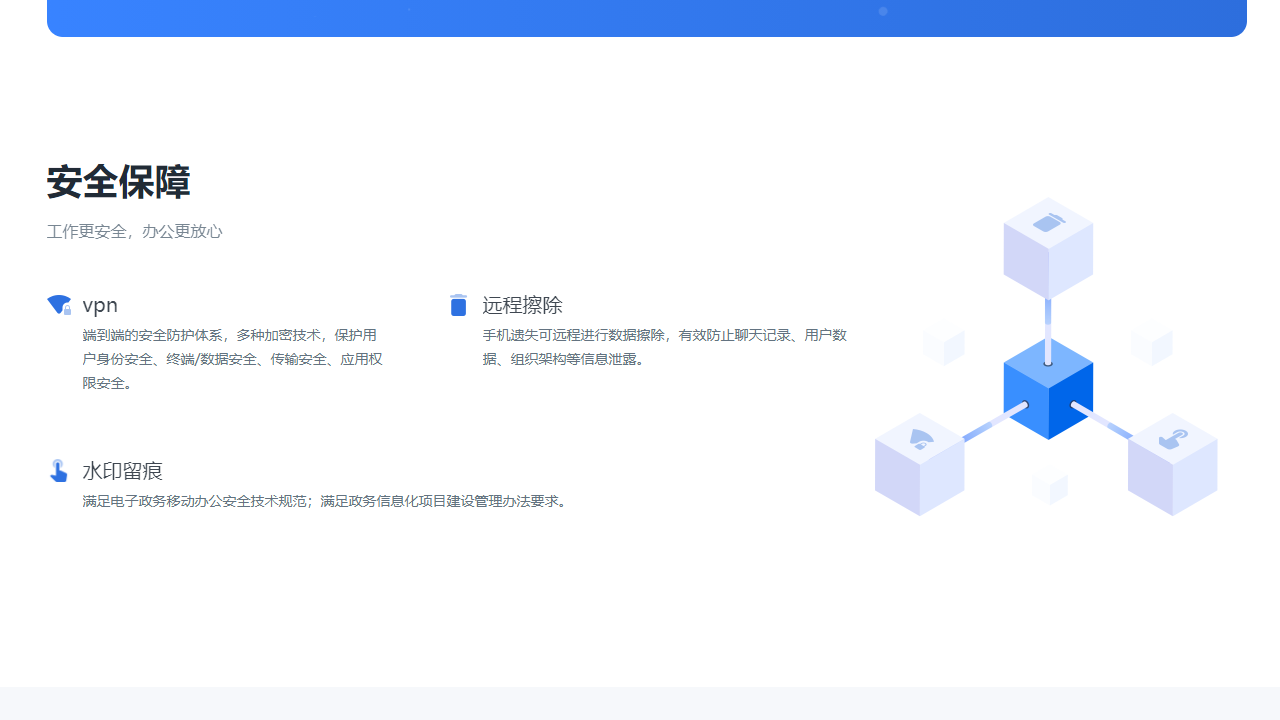Click the small cube below the blue cube

(1050, 487)
